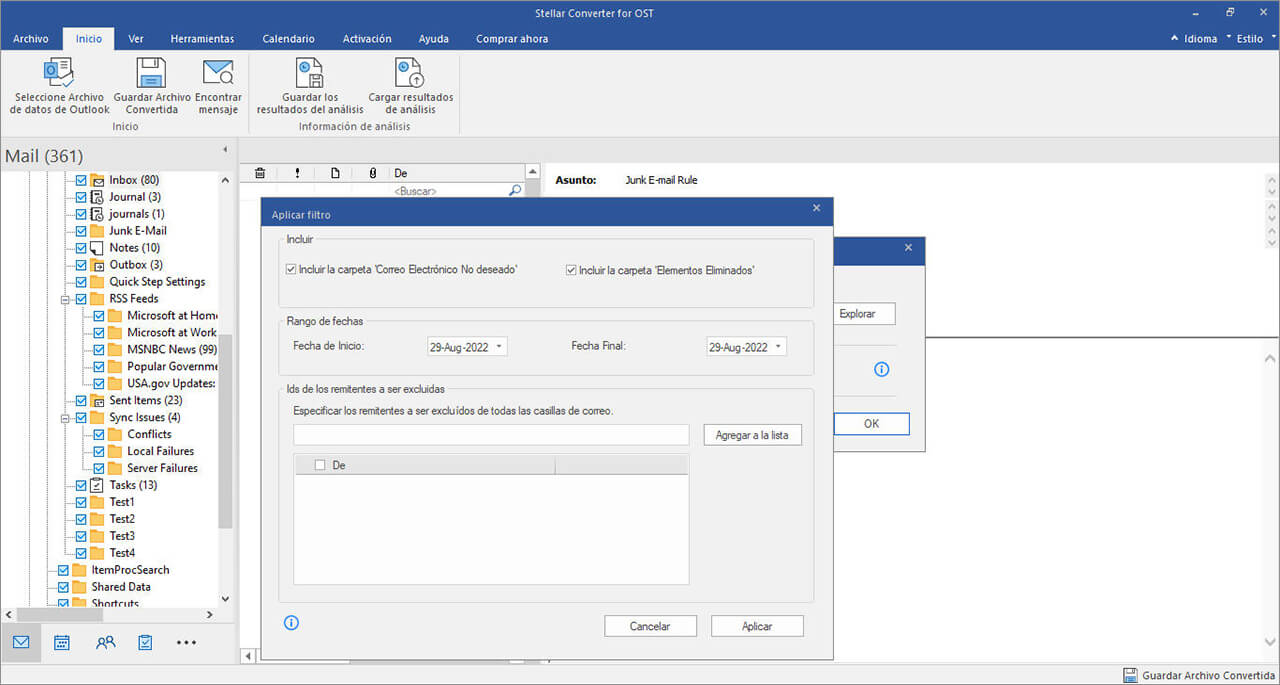Click info icon in the background dialog

click(882, 369)
